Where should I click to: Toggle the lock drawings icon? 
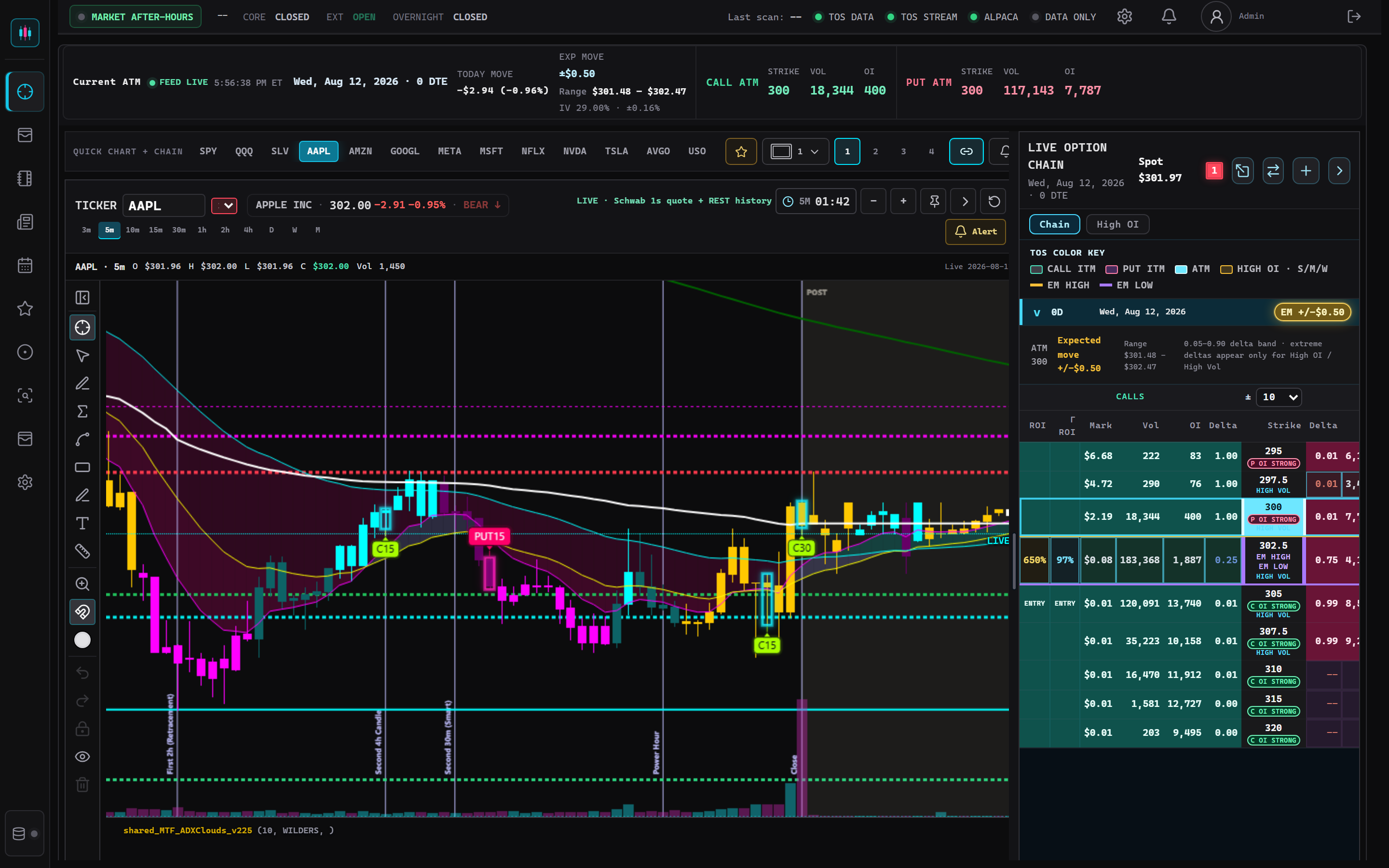(82, 729)
